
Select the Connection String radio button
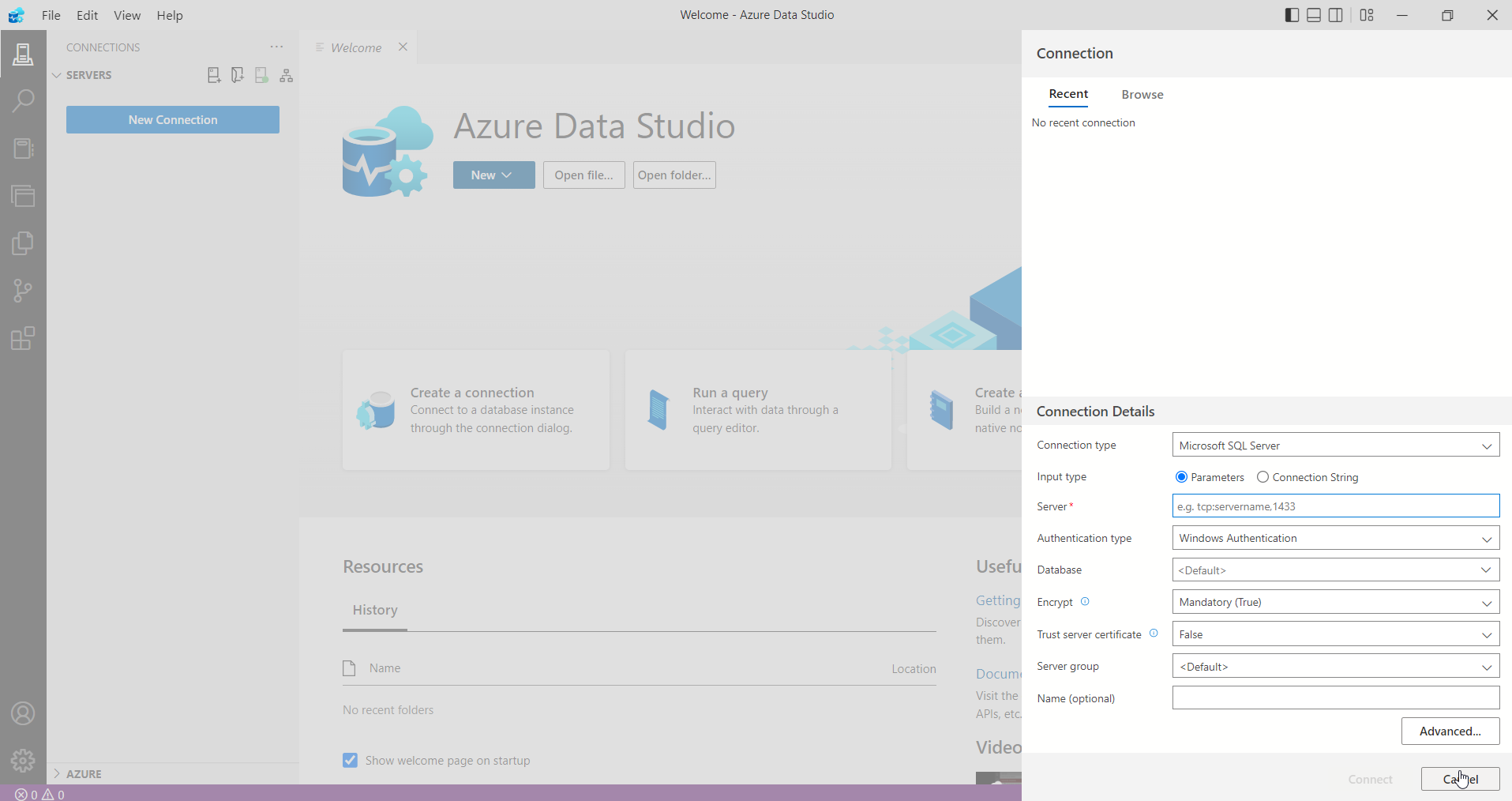pos(1263,477)
